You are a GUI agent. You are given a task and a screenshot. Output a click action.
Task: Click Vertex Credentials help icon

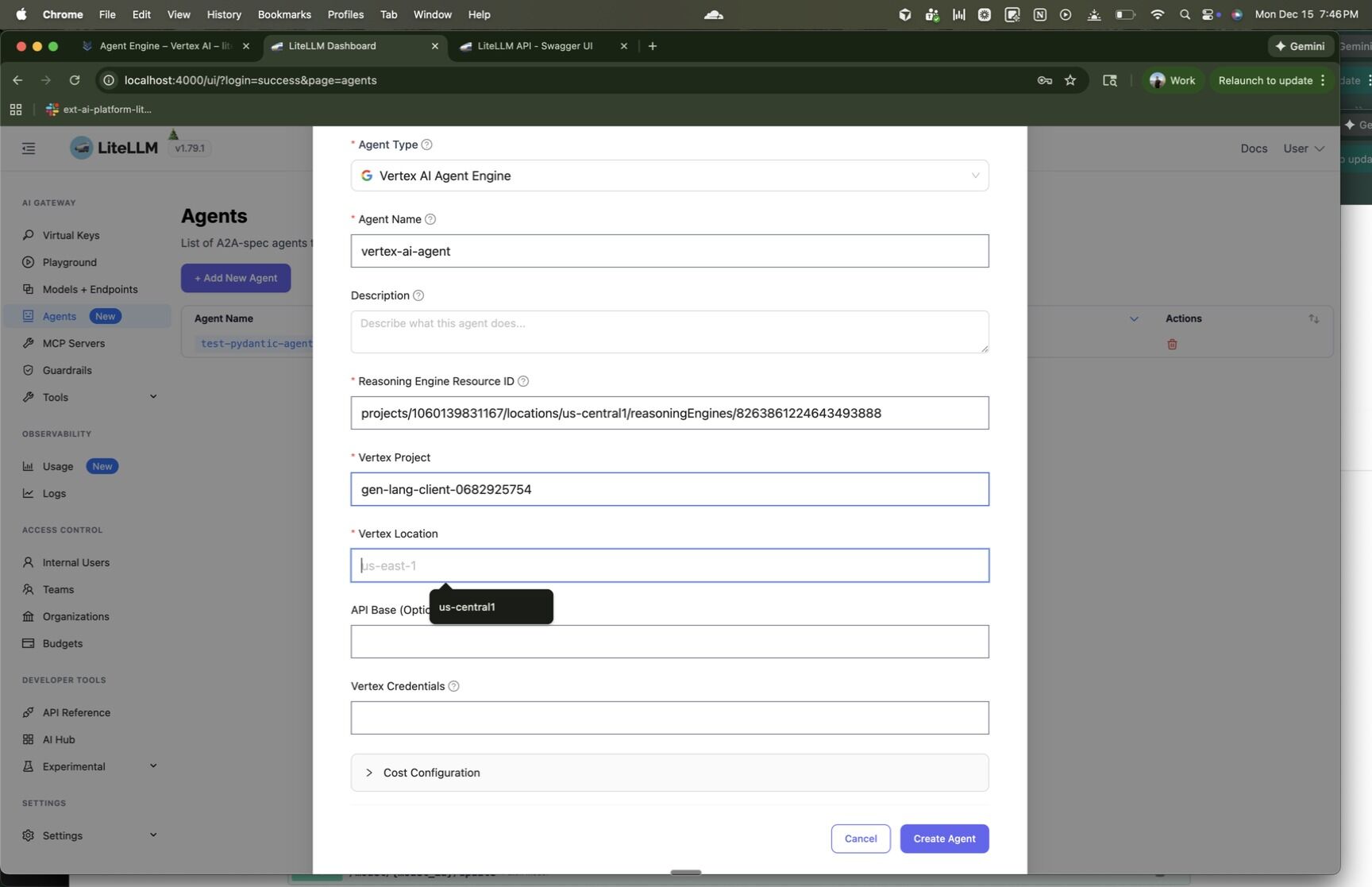click(453, 686)
